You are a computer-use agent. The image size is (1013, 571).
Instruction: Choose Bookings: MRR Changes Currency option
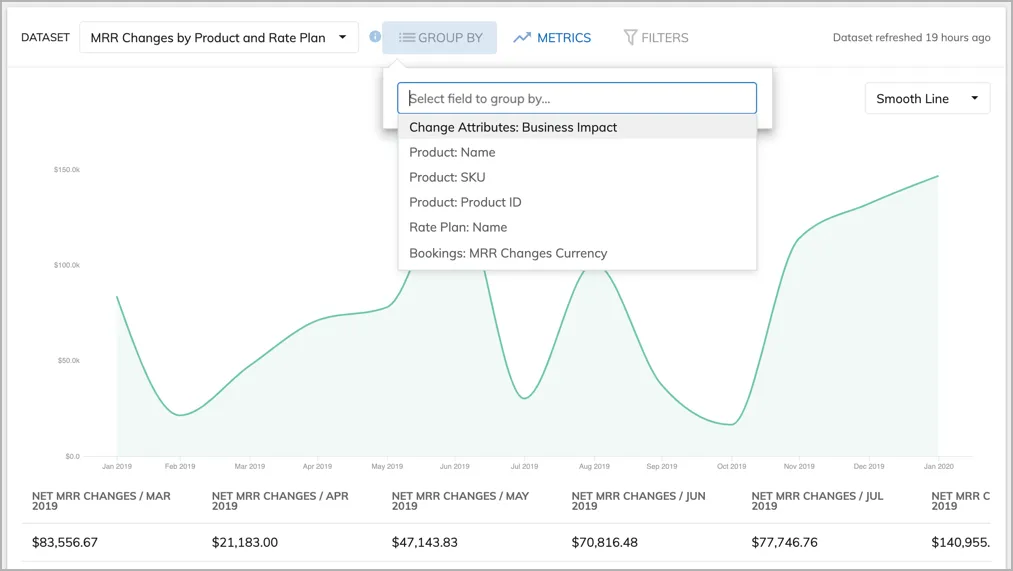577,253
